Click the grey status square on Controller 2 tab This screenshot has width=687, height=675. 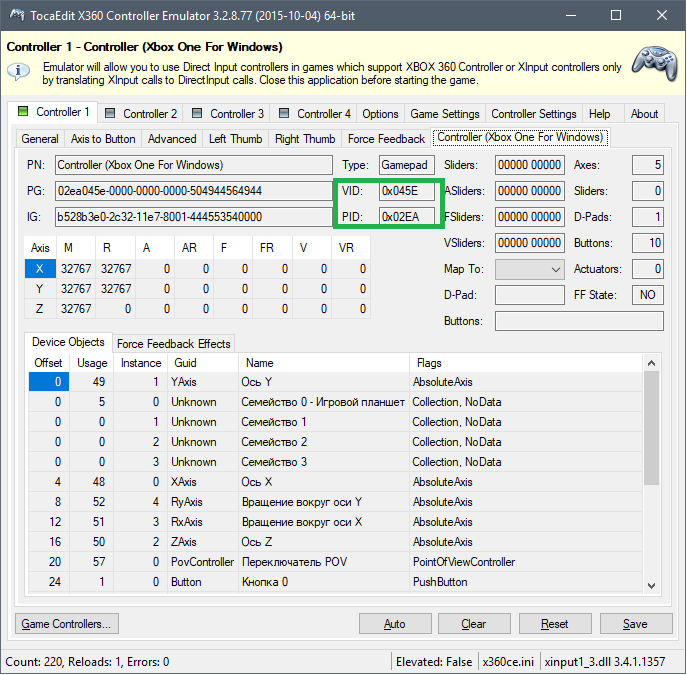point(110,113)
